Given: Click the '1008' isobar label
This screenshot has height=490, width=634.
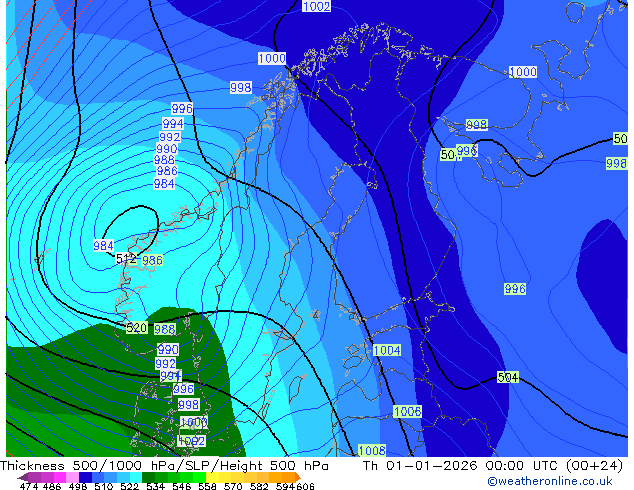Looking at the screenshot, I should pyautogui.click(x=372, y=450).
